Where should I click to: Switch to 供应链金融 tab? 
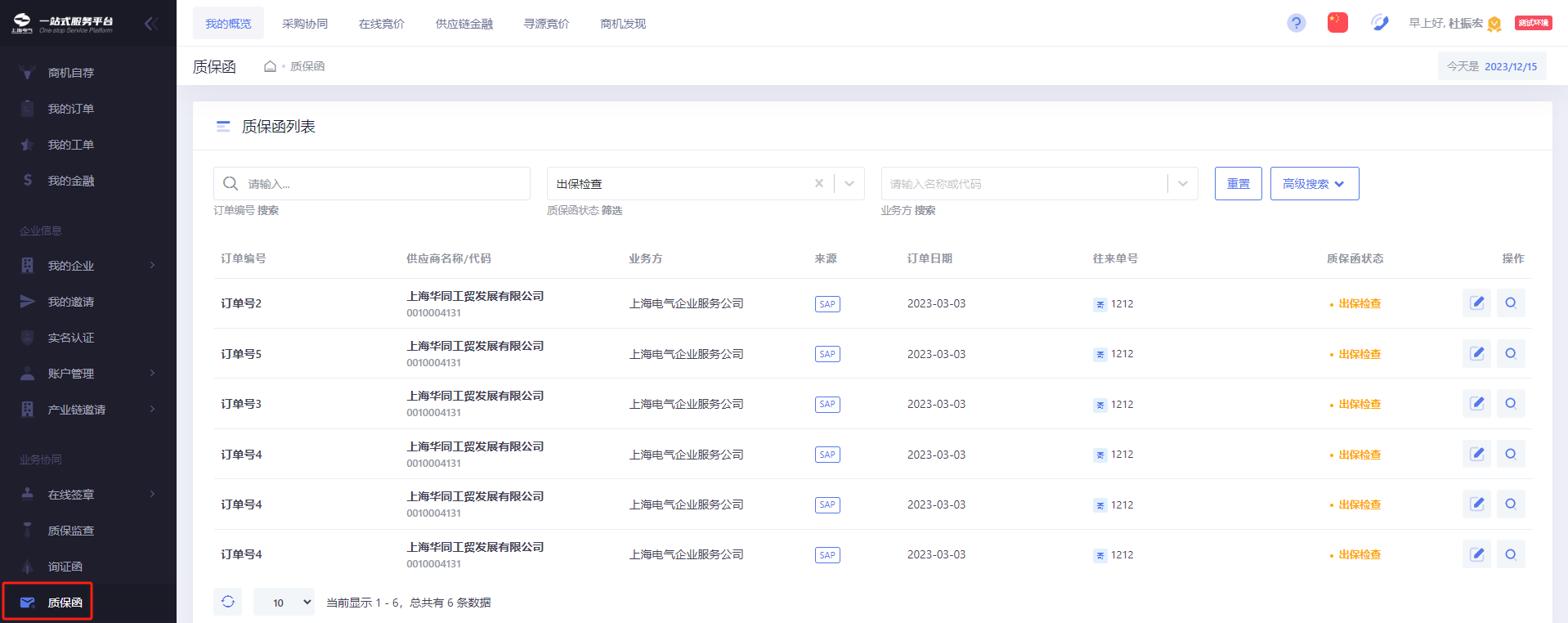[464, 24]
